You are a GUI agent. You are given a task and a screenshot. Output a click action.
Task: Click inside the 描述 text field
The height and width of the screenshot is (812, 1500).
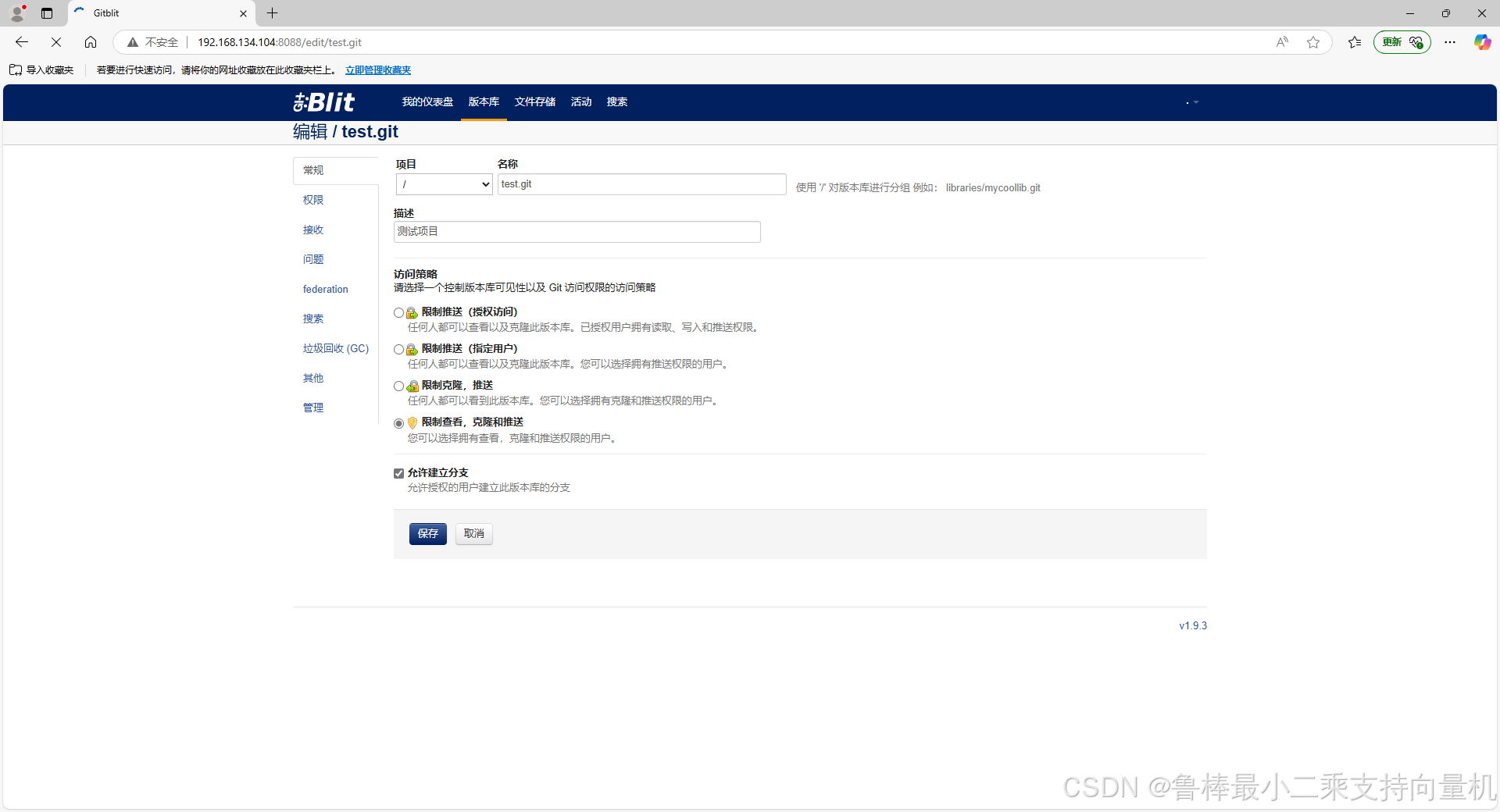click(577, 231)
